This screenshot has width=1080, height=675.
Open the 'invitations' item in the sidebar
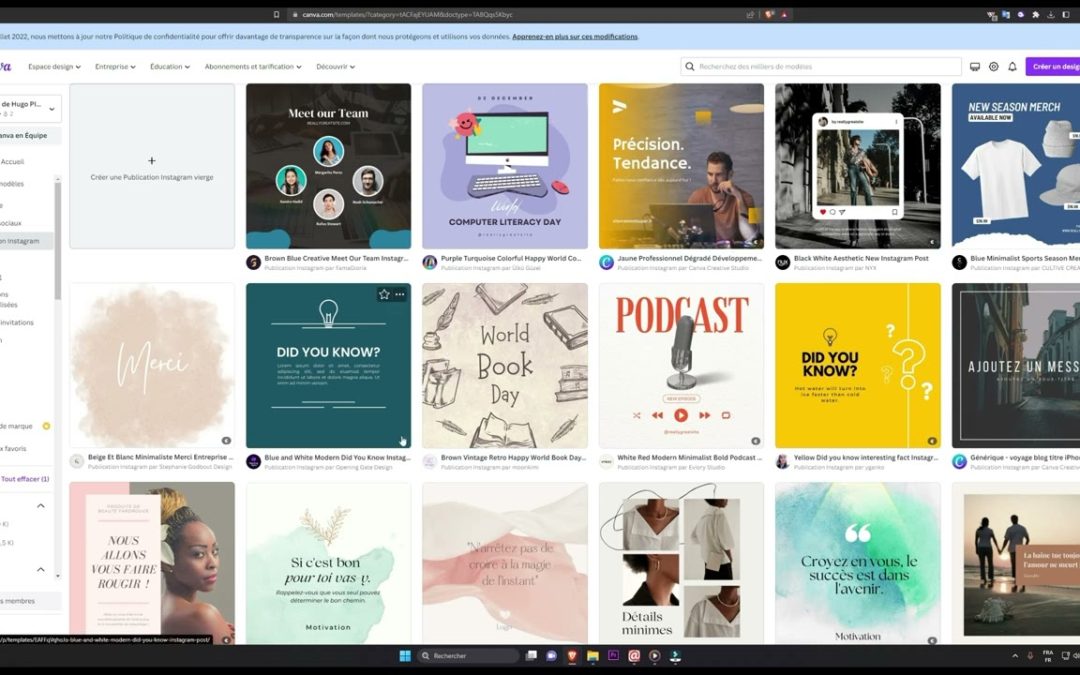17,322
